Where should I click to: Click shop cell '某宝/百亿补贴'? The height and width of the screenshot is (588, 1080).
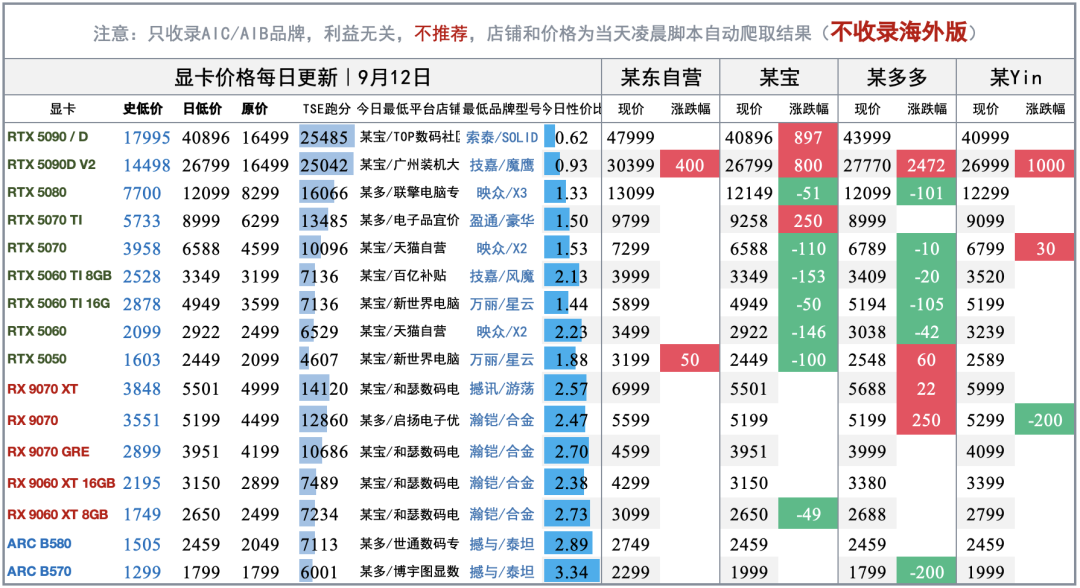[x=403, y=276]
